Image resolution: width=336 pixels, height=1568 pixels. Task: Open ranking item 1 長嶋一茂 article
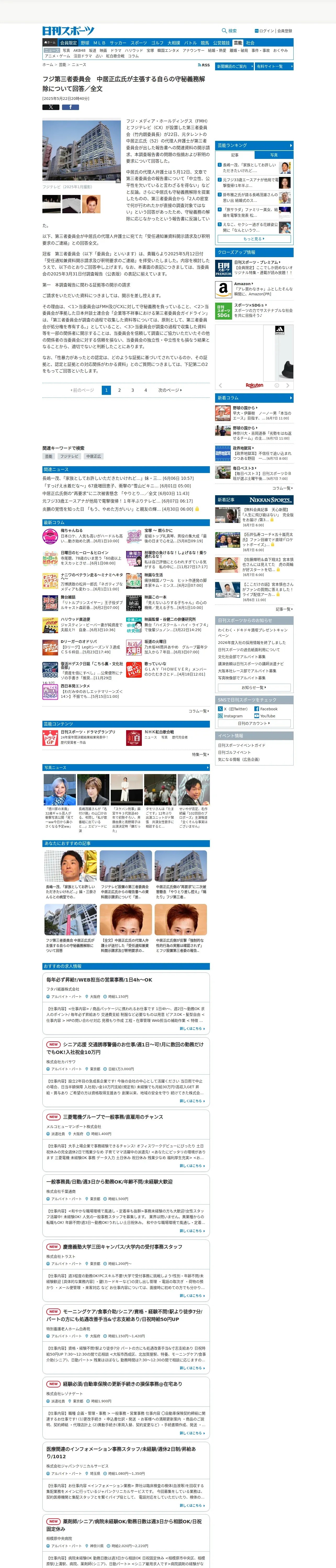point(249,168)
